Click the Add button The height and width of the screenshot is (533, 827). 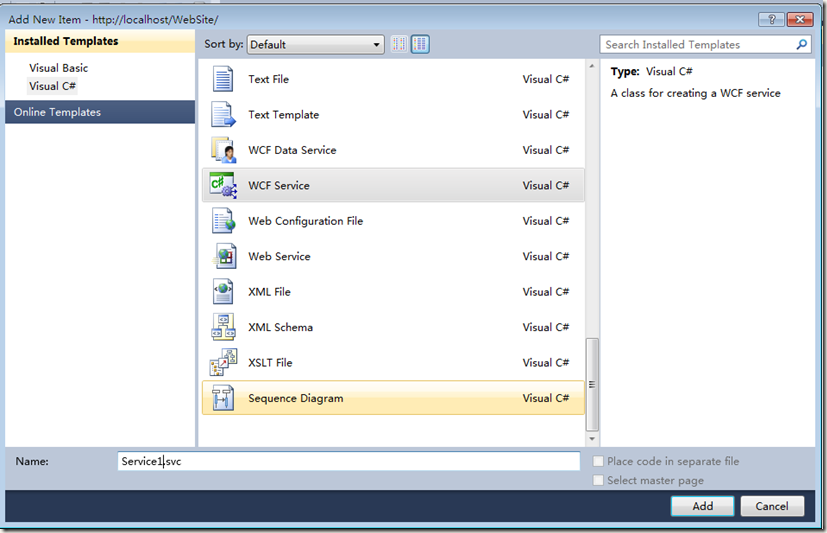(703, 506)
